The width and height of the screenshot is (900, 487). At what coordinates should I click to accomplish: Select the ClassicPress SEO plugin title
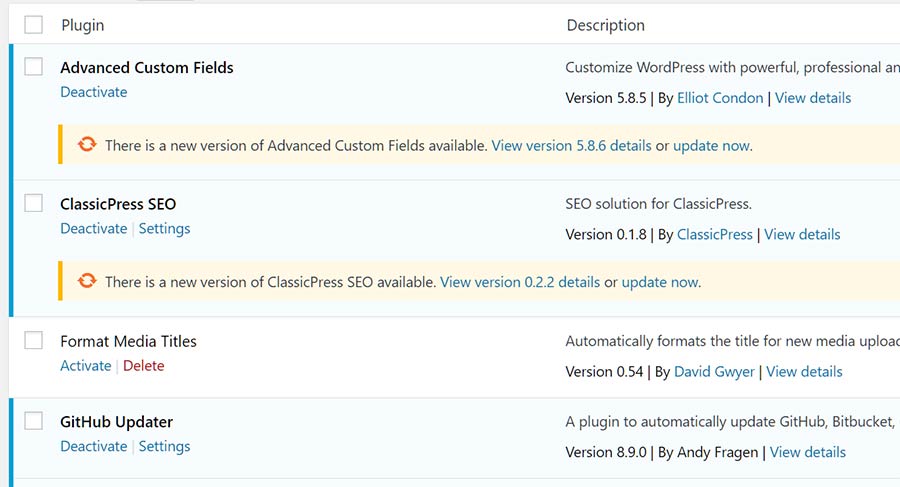pos(118,204)
